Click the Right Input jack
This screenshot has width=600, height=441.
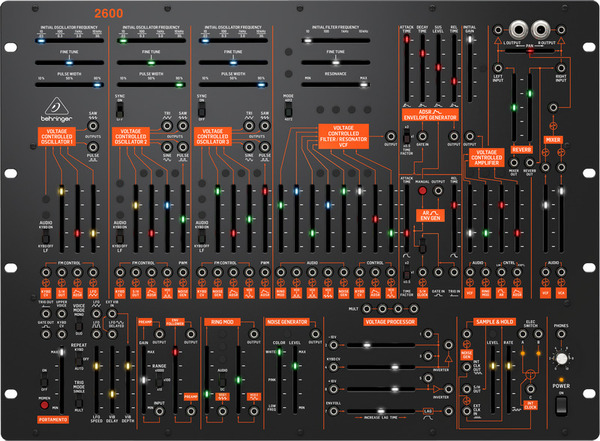click(x=561, y=68)
